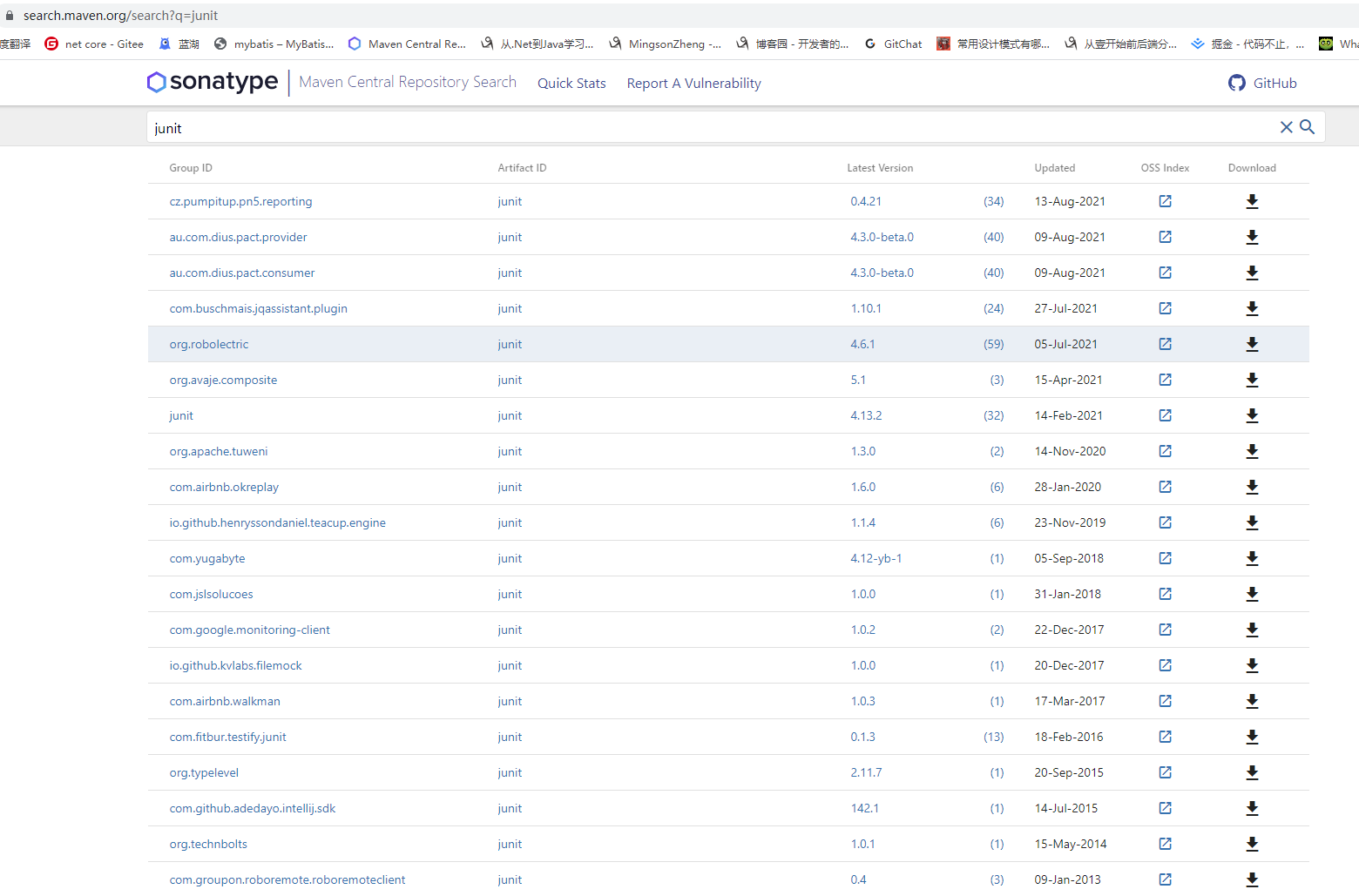Open the io.github.kvlabs.filemock group link
This screenshot has width=1359, height=896.
tap(235, 665)
